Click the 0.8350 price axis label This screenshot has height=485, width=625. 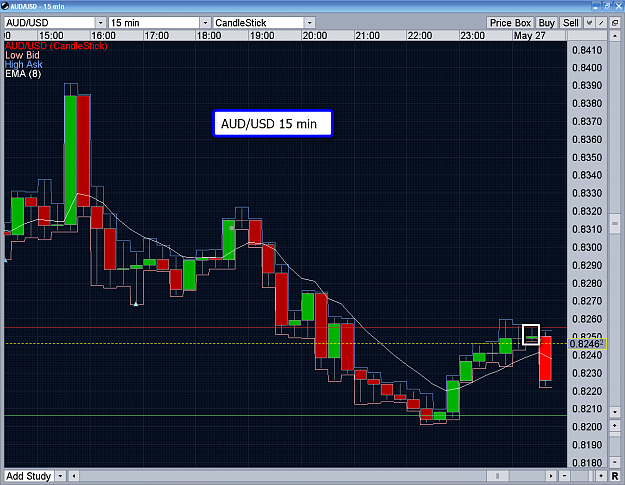point(587,157)
